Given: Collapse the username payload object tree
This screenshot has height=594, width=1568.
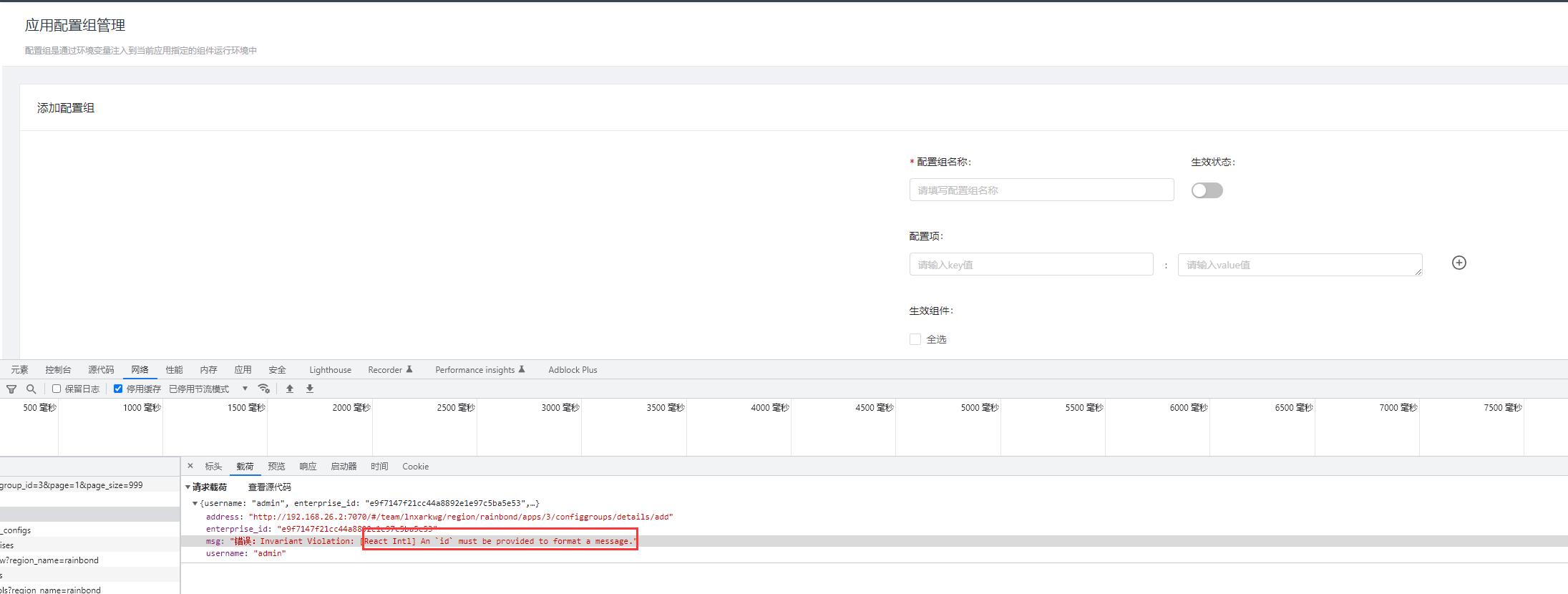Looking at the screenshot, I should (x=195, y=504).
